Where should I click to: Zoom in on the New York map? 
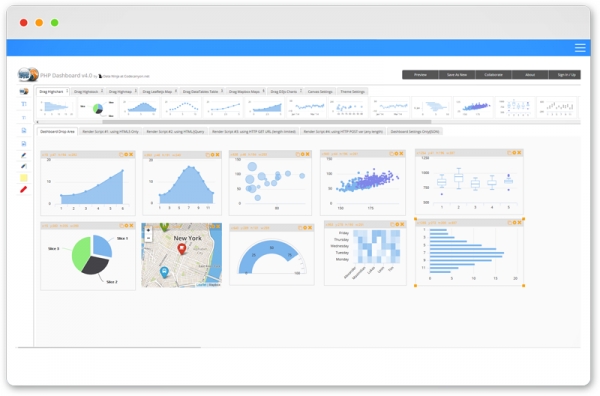(148, 230)
